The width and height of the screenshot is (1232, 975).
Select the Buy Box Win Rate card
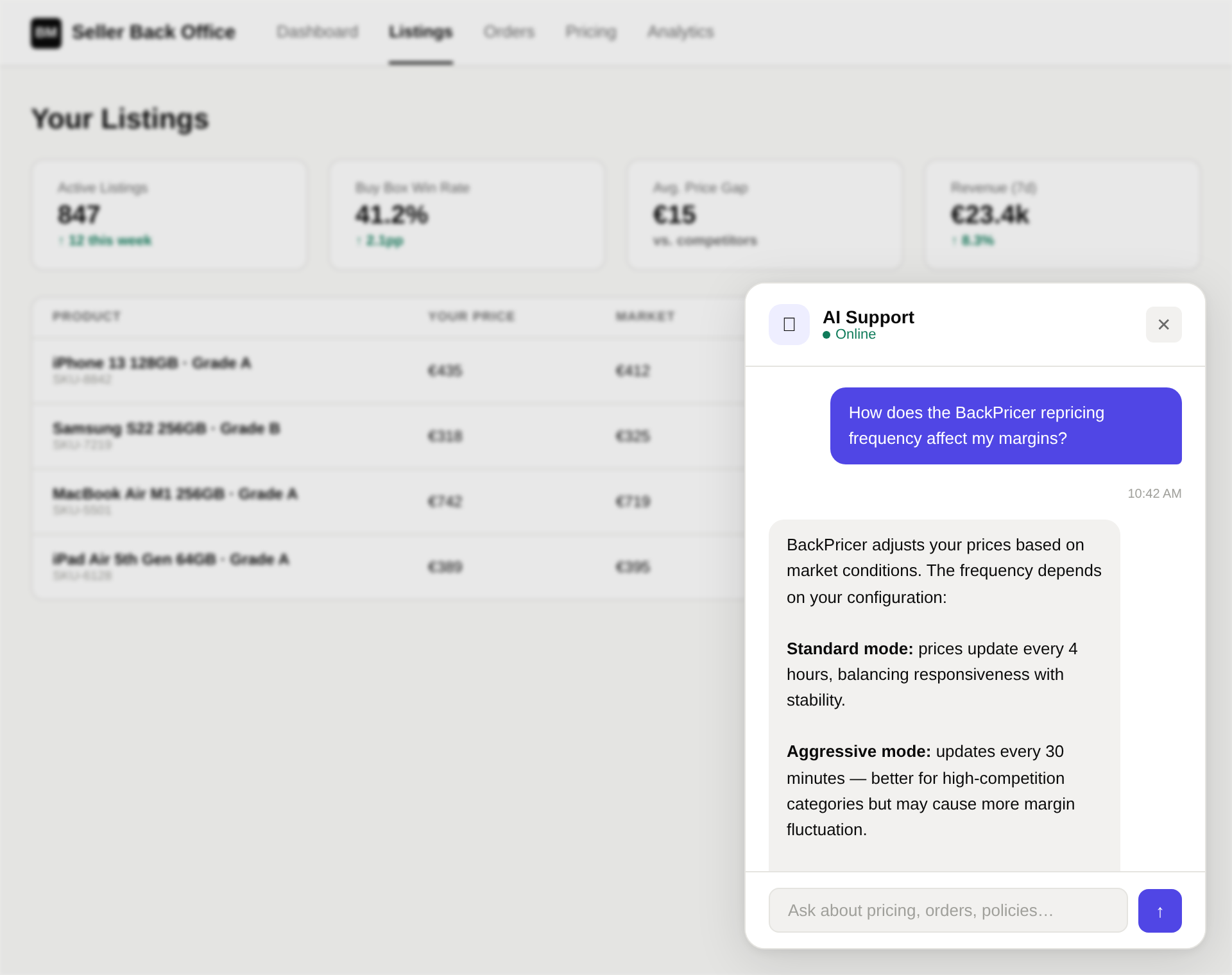point(466,214)
